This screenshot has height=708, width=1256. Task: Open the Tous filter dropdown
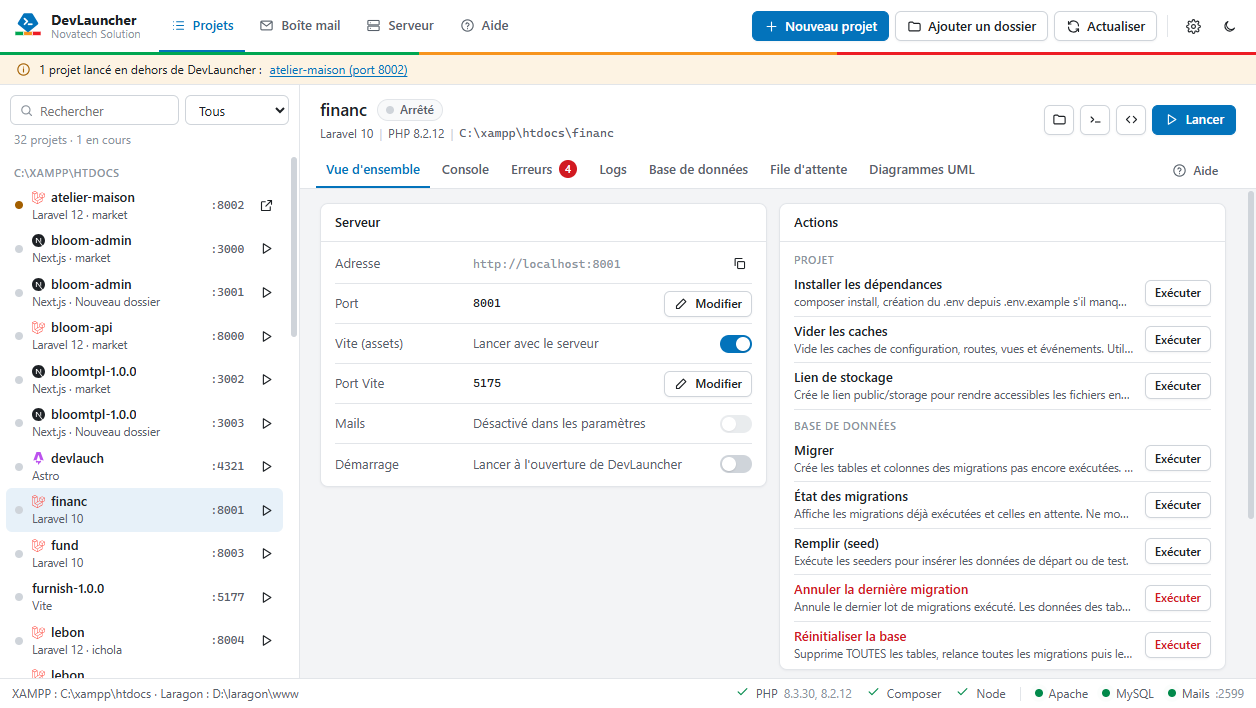pos(237,111)
